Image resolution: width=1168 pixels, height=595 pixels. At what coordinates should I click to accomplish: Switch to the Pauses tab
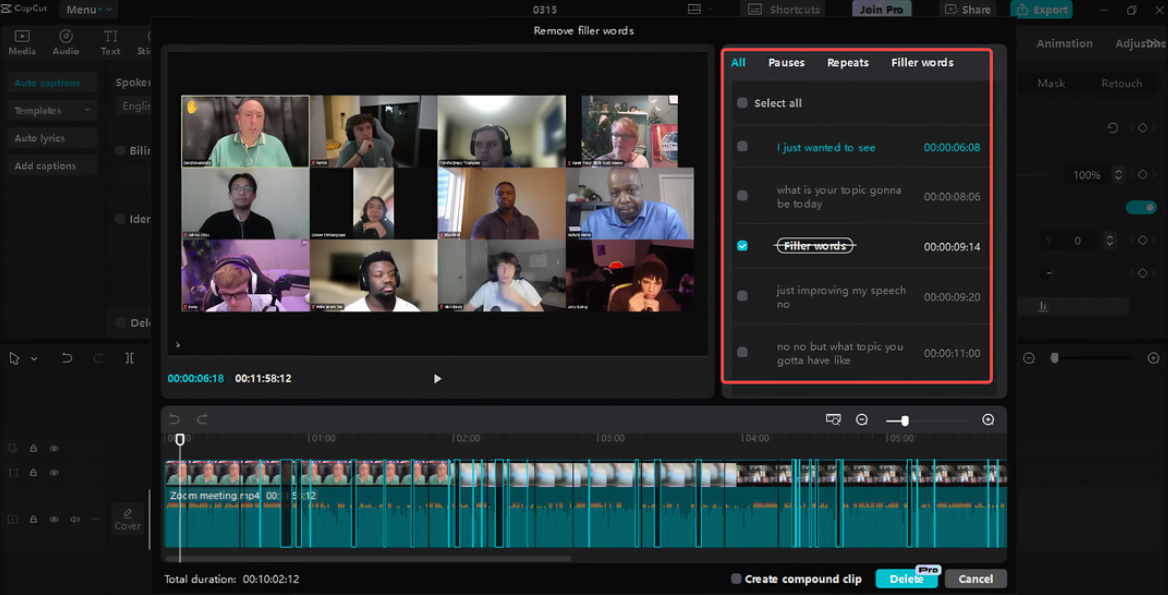click(786, 62)
